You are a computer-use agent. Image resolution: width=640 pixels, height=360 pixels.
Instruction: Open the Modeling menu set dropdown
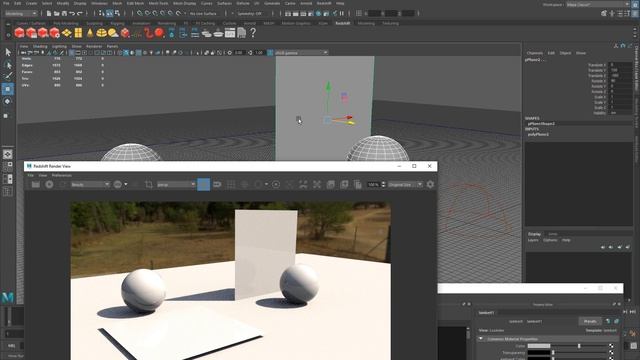point(20,13)
